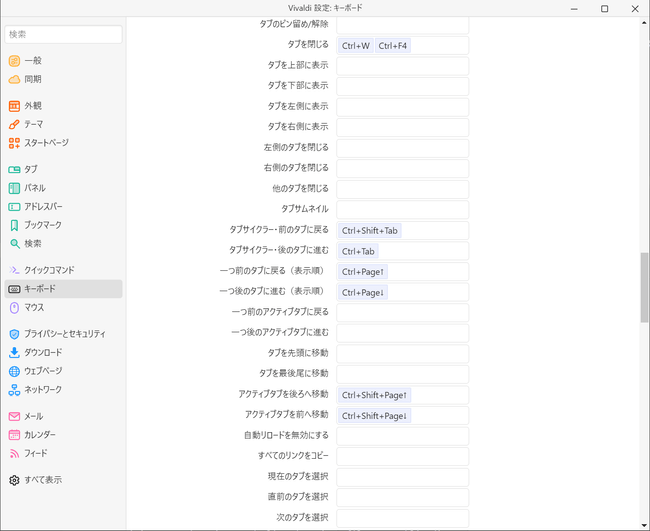
Task: Click the タブを下部に表示 shortcut field
Action: [403, 86]
